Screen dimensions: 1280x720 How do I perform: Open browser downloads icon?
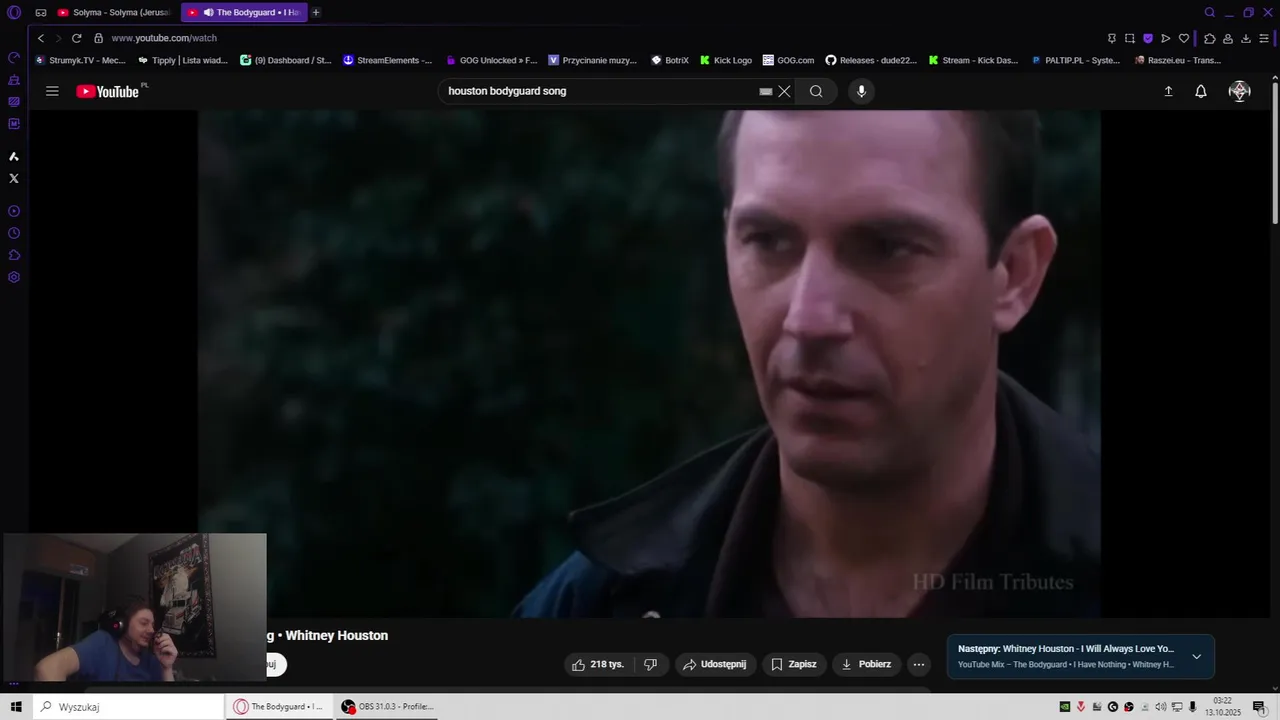[x=1246, y=38]
